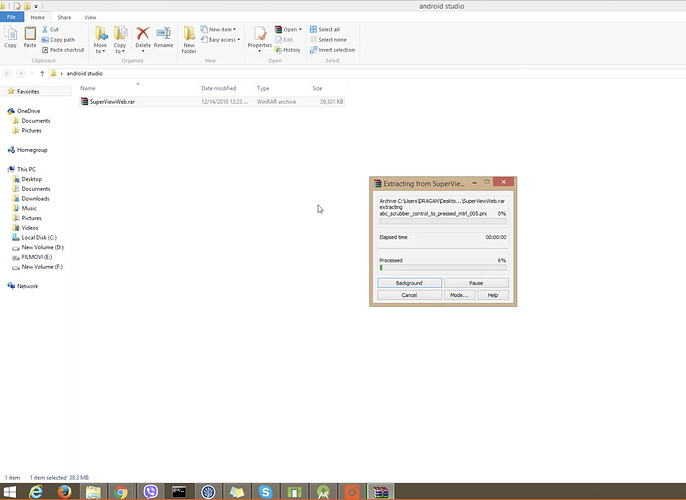Open the Windows Start button

10,492
